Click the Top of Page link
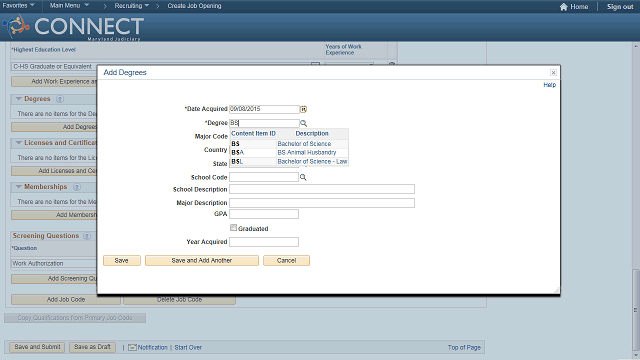The image size is (640, 360). [464, 347]
